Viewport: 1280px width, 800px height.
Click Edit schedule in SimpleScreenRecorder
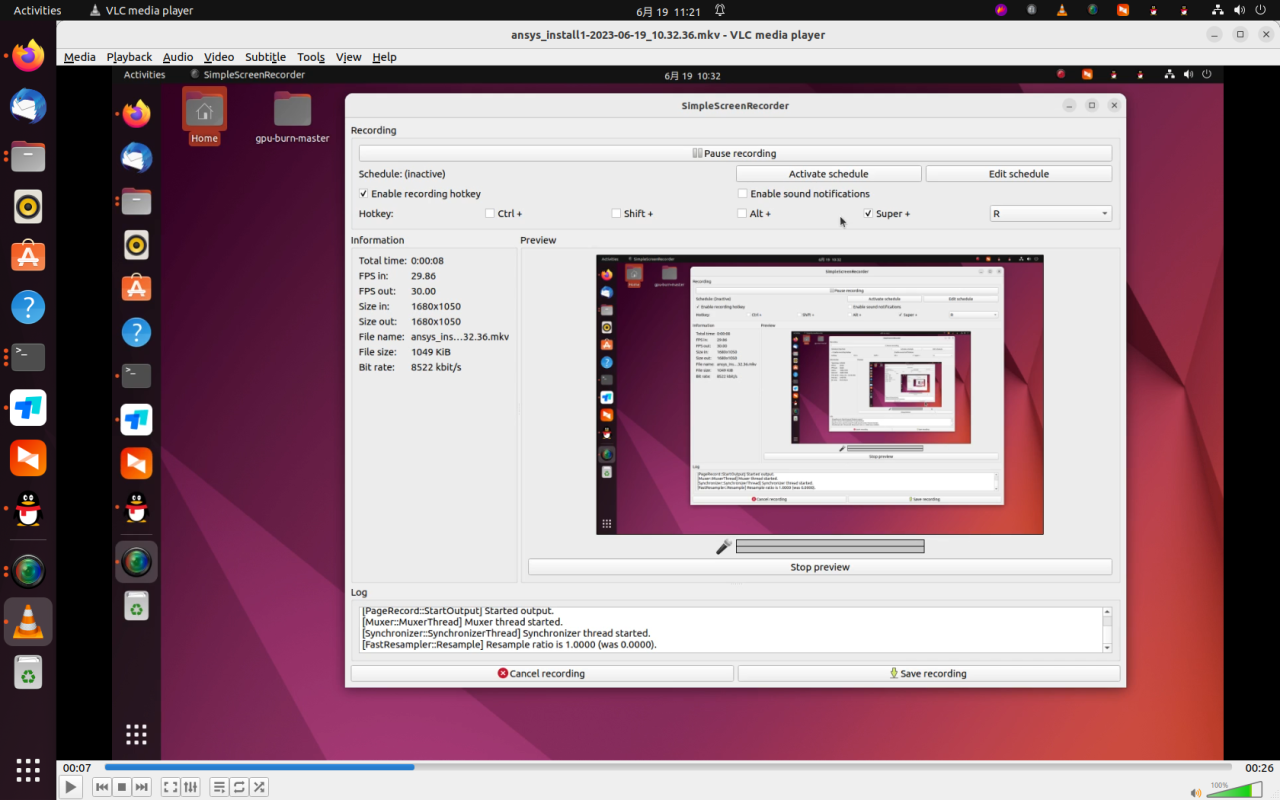coord(1018,174)
